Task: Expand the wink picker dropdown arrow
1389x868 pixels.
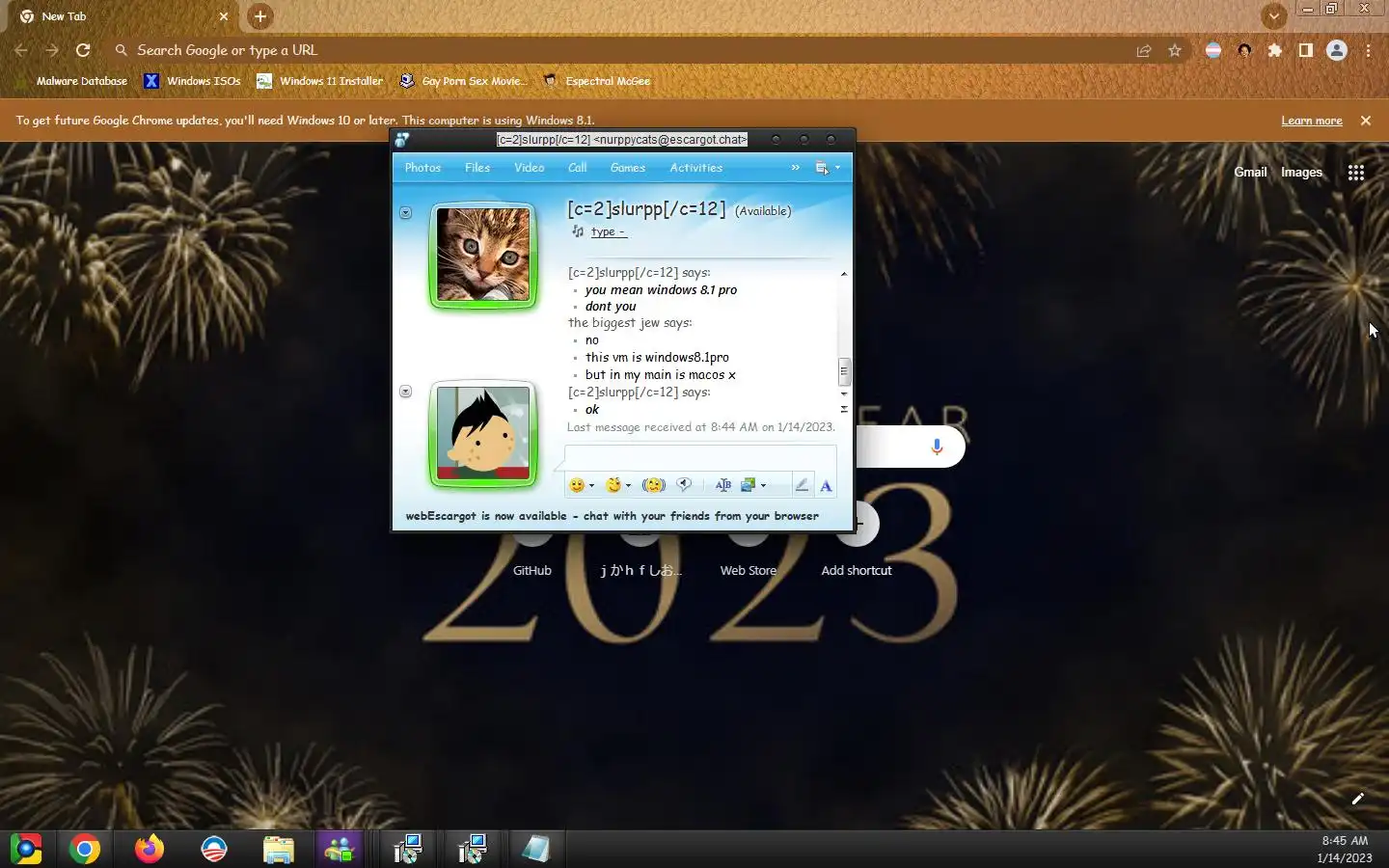Action: pos(628,486)
